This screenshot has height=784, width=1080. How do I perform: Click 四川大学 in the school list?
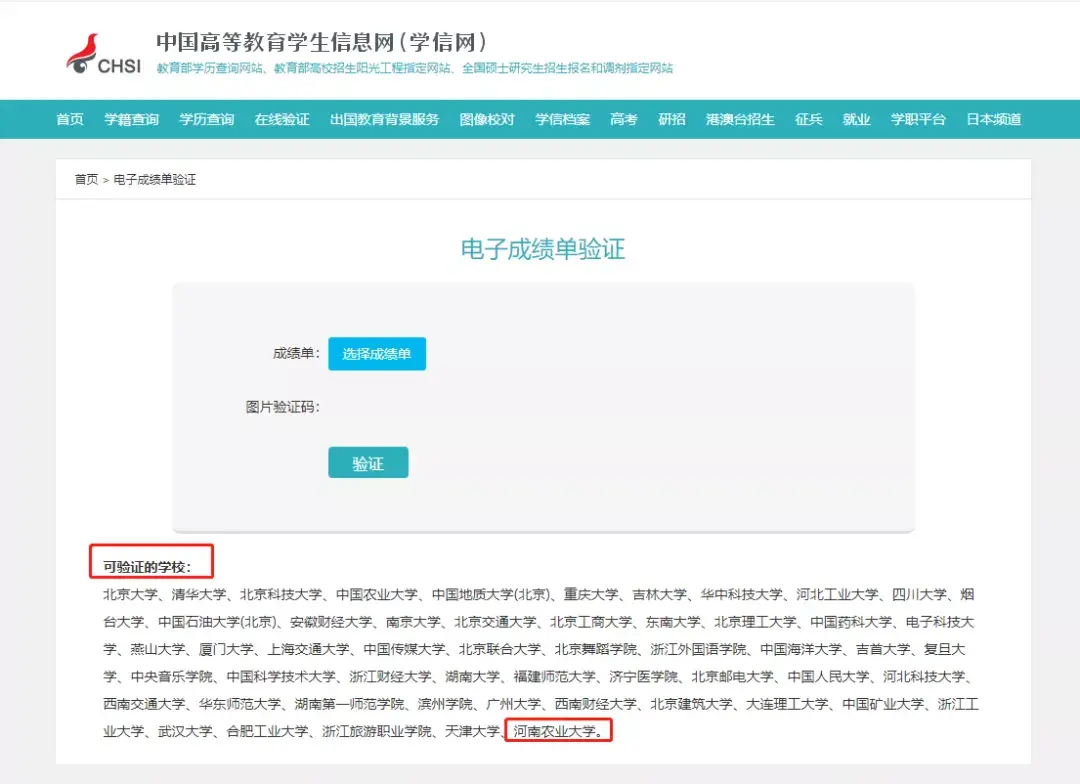coord(920,595)
